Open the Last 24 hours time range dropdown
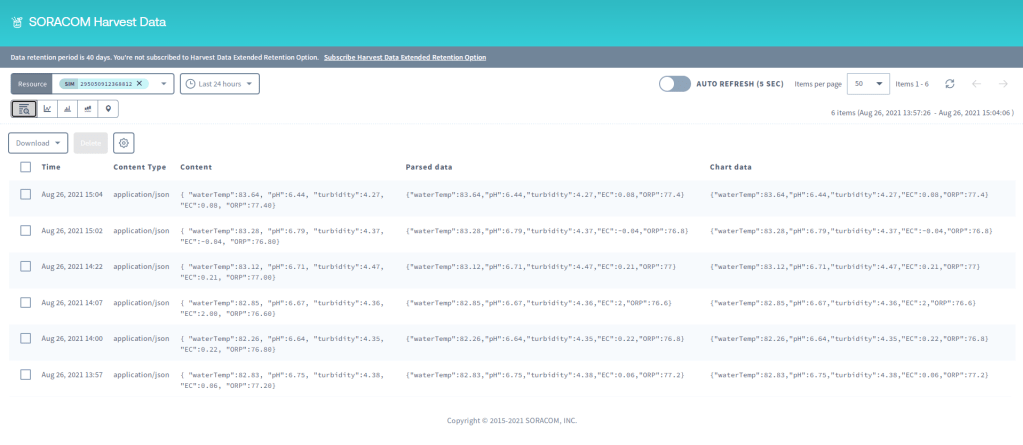 [219, 84]
